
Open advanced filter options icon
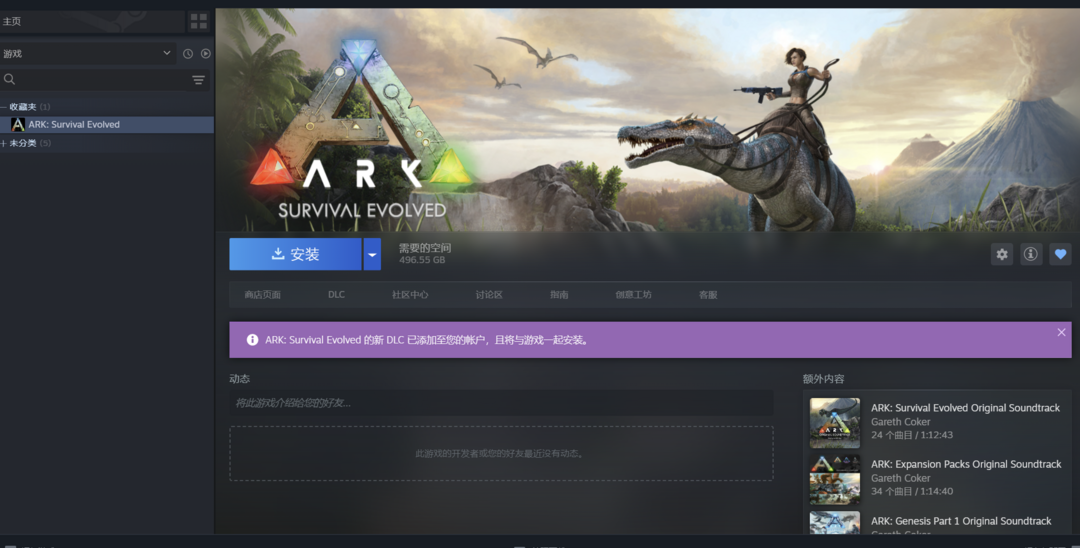coord(198,81)
